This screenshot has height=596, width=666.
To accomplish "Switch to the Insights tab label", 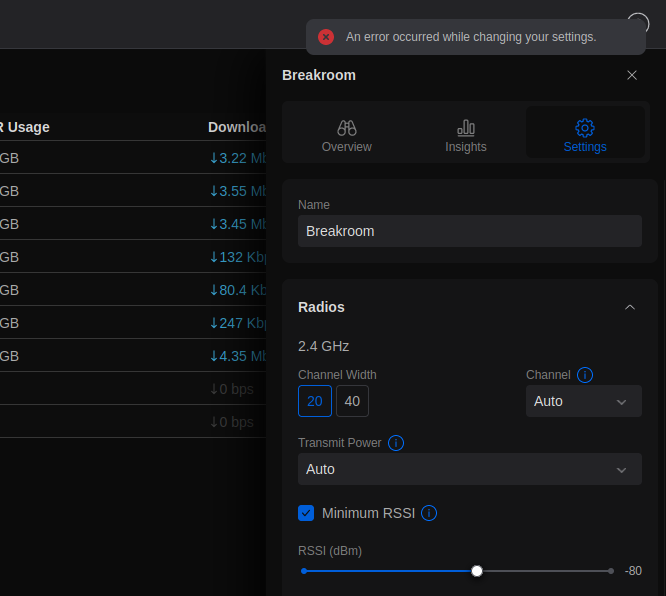I will (x=466, y=147).
